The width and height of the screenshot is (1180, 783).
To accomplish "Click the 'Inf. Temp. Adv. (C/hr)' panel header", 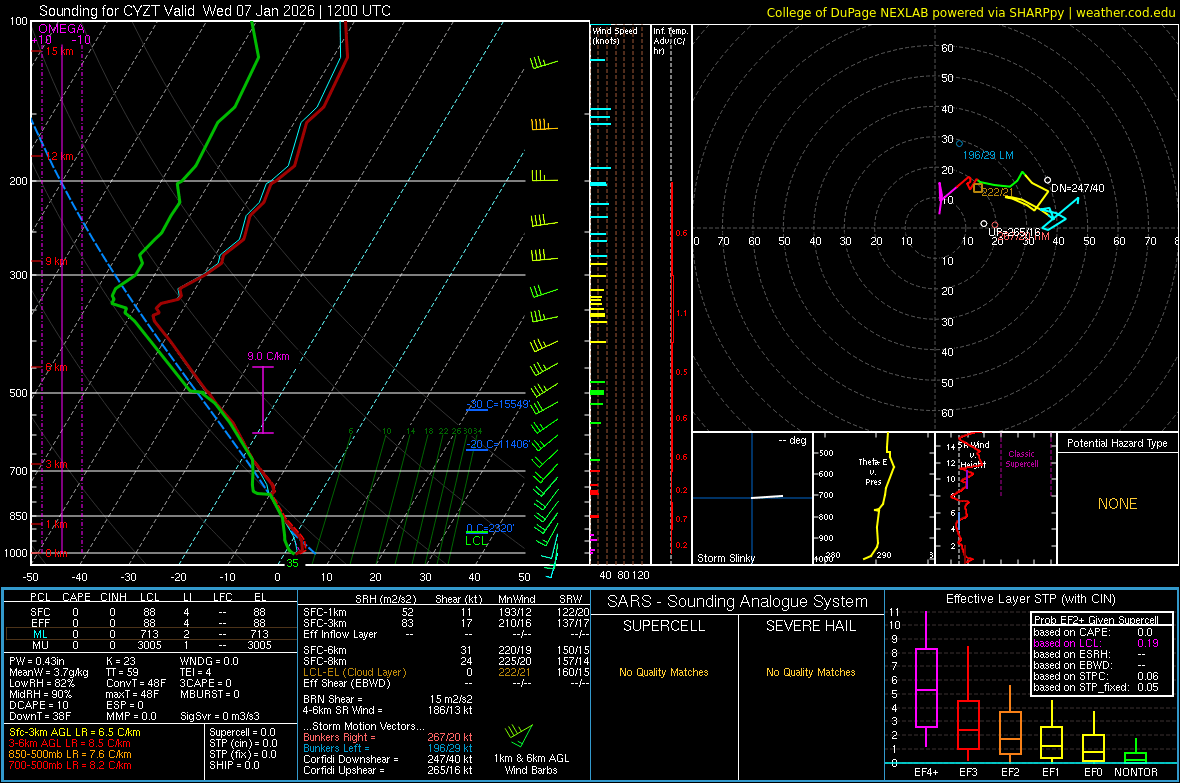I will [x=670, y=41].
